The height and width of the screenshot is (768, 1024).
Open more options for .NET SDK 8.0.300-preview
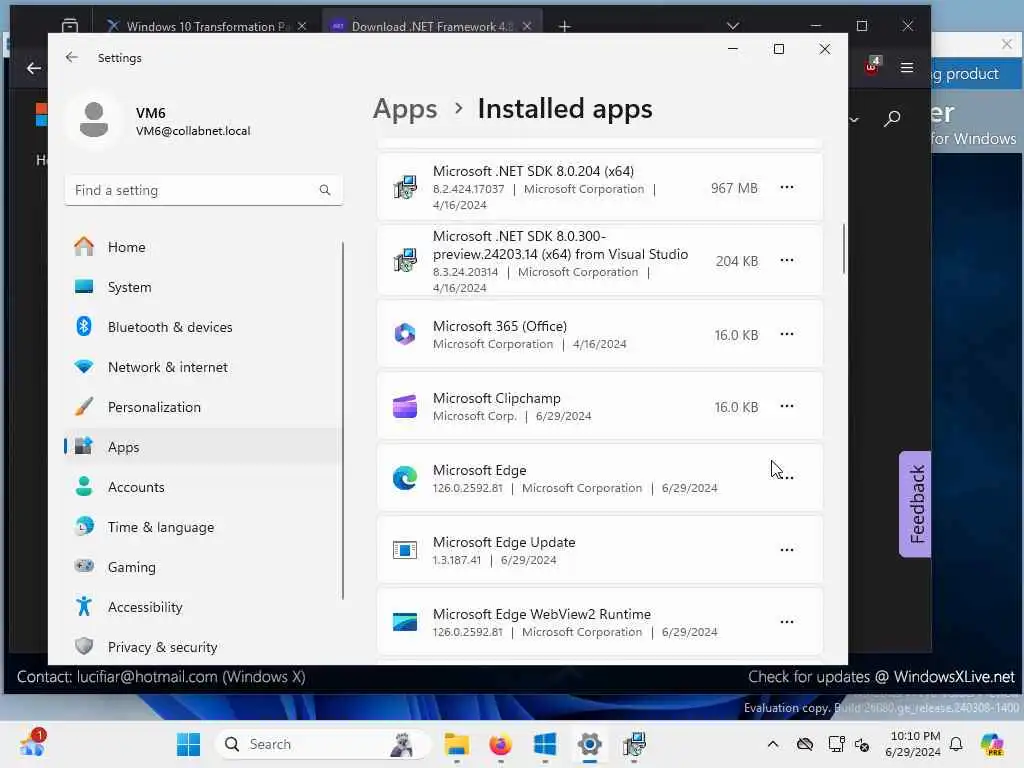(x=787, y=261)
